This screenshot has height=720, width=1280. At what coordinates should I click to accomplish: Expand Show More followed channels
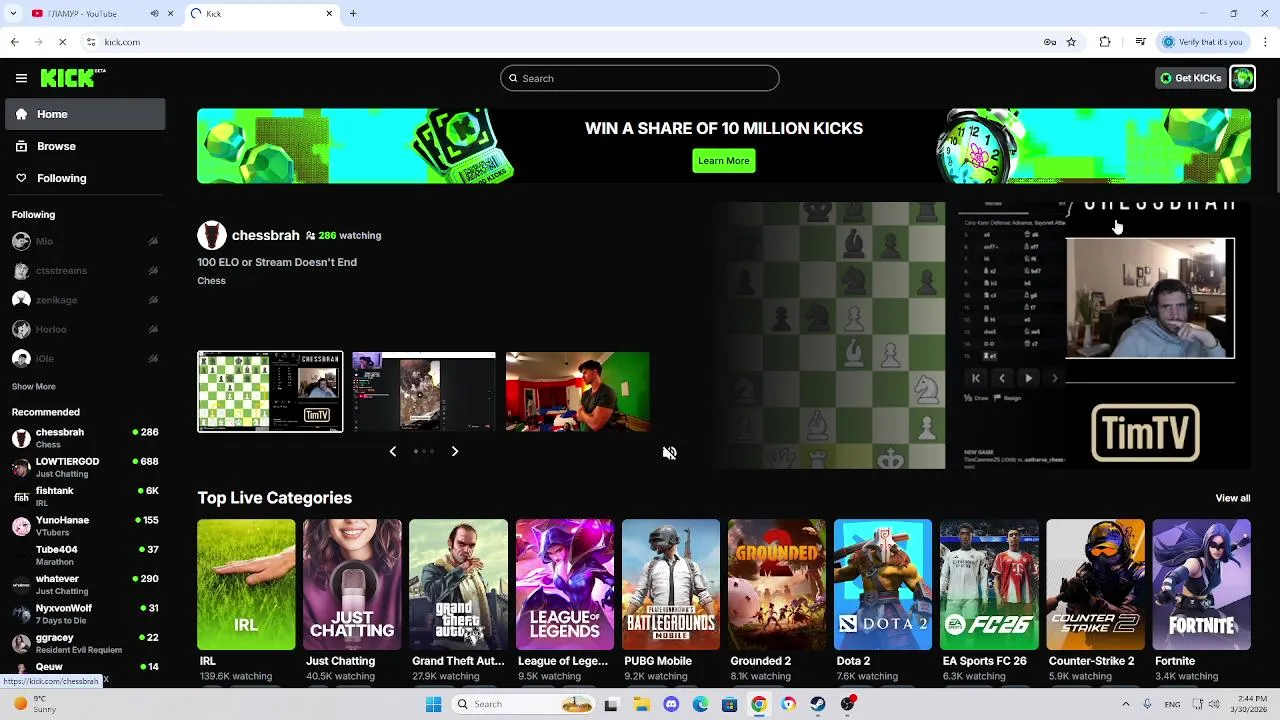tap(34, 386)
